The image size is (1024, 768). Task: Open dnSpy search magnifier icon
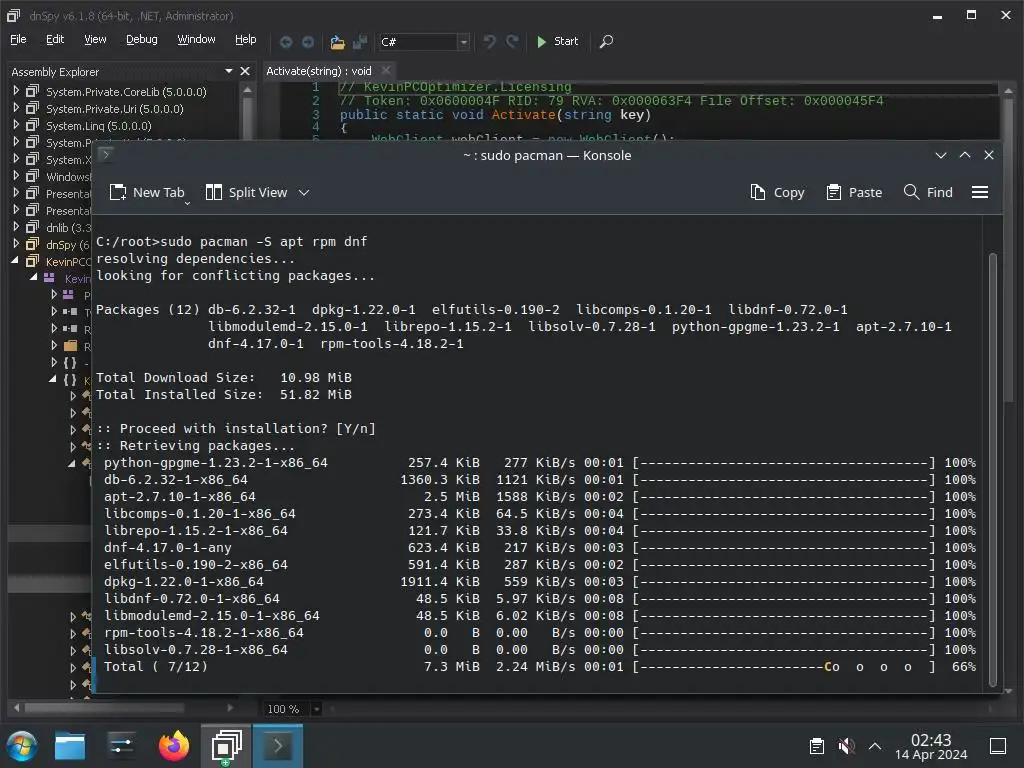[x=606, y=42]
